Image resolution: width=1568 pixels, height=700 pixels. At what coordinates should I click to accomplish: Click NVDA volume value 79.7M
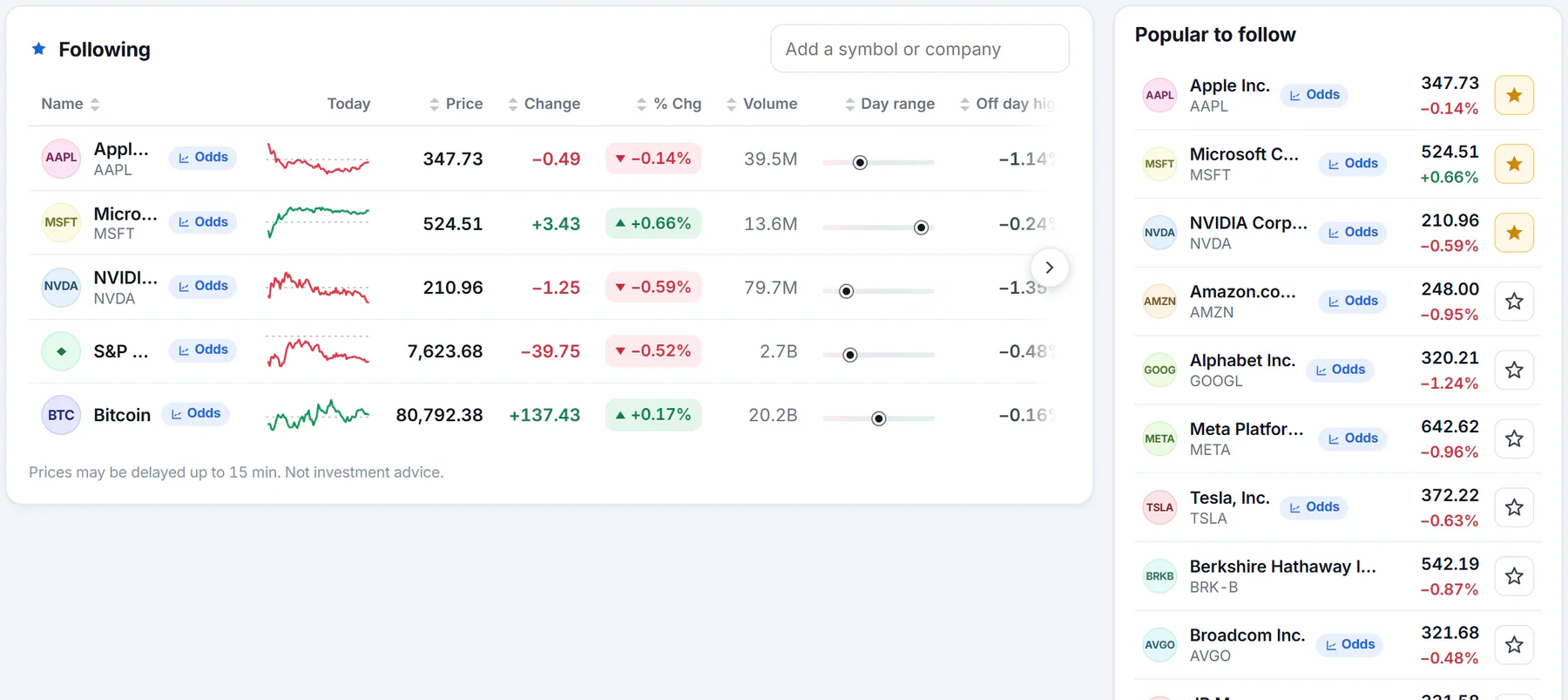(x=771, y=288)
